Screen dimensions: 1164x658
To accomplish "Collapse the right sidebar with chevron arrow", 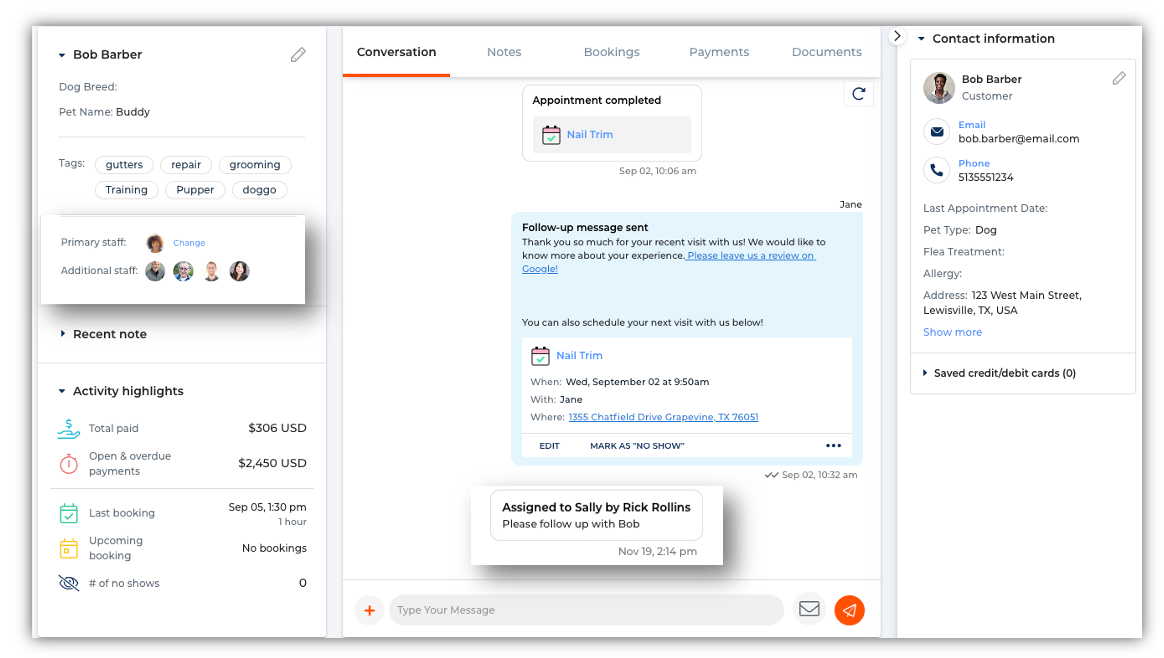I will [897, 36].
